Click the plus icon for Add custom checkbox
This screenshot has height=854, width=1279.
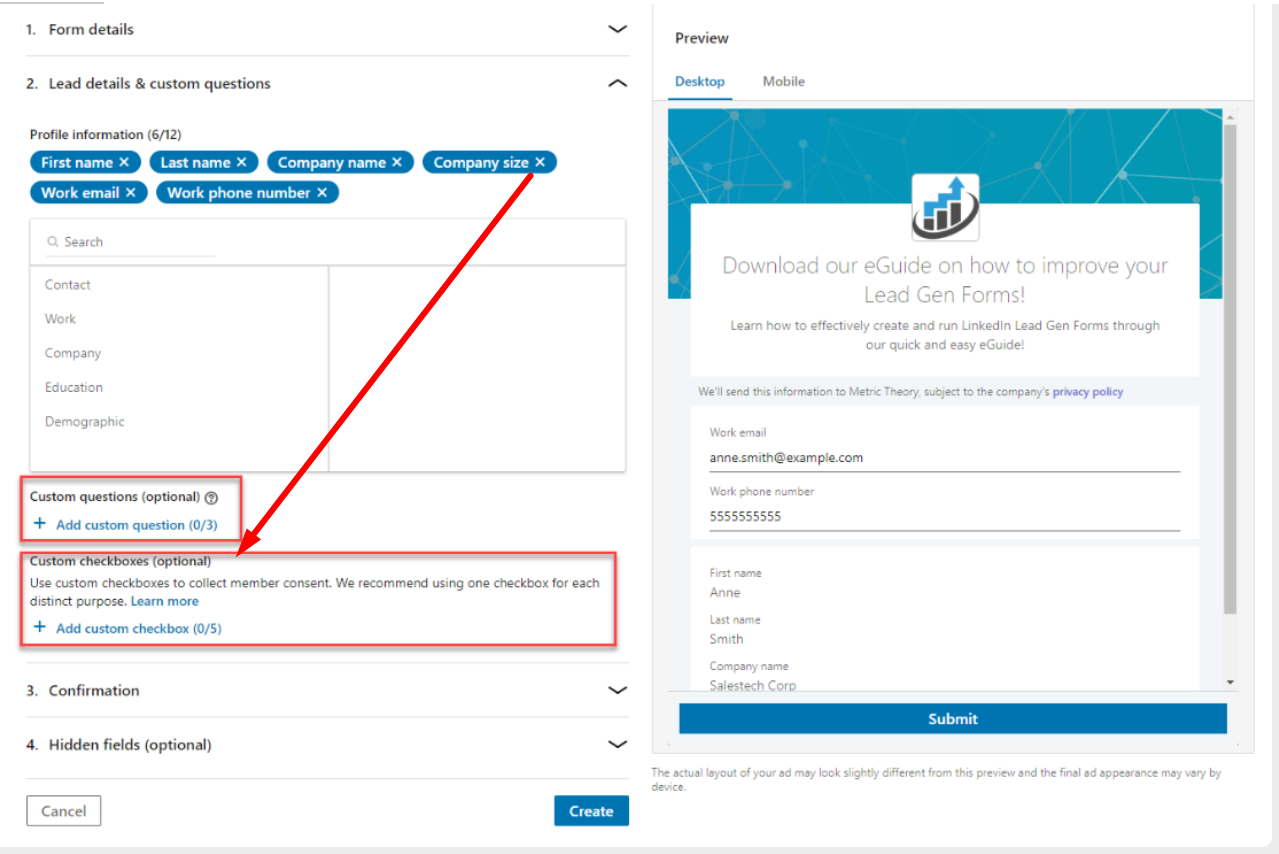40,627
